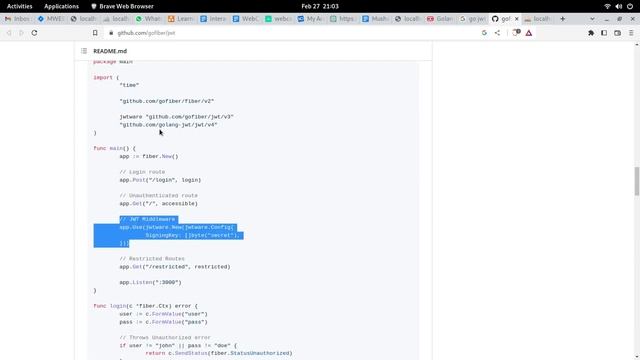Click the user := c.FormValue("user") line
The width and height of the screenshot is (640, 360).
pos(163,314)
